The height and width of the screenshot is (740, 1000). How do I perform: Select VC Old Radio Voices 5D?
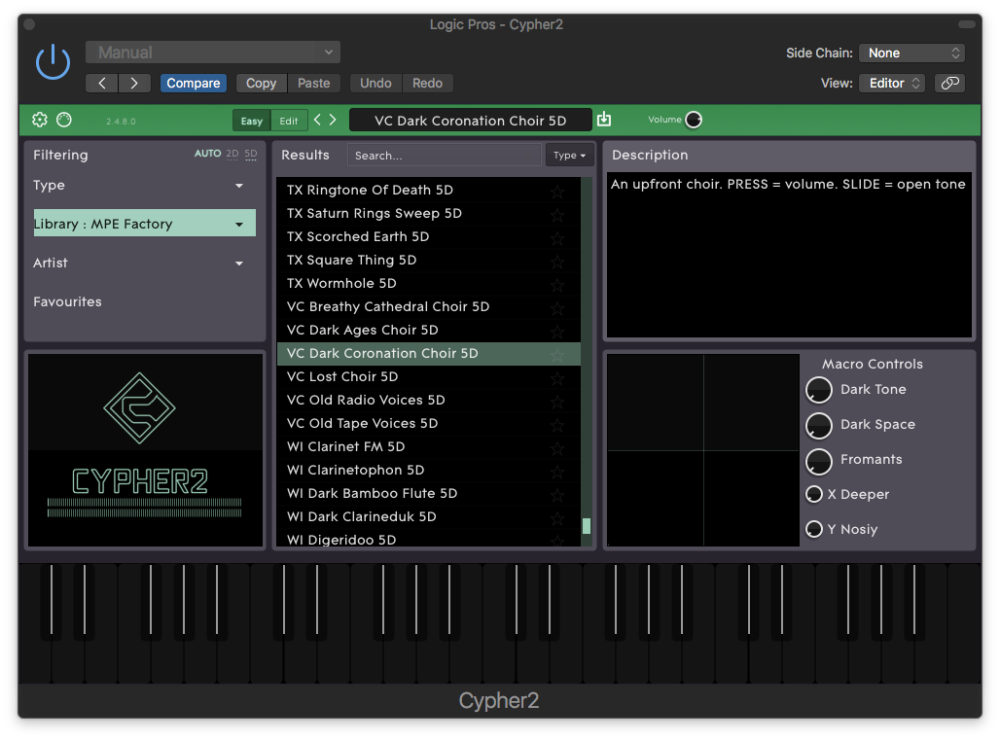click(365, 400)
